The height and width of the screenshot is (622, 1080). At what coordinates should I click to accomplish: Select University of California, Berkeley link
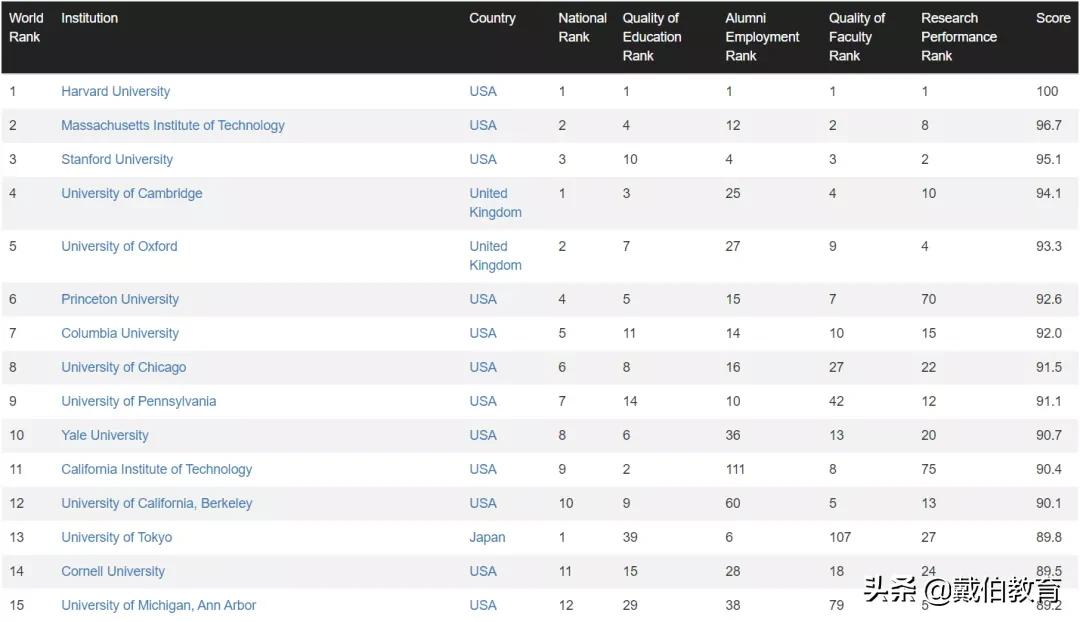click(156, 503)
